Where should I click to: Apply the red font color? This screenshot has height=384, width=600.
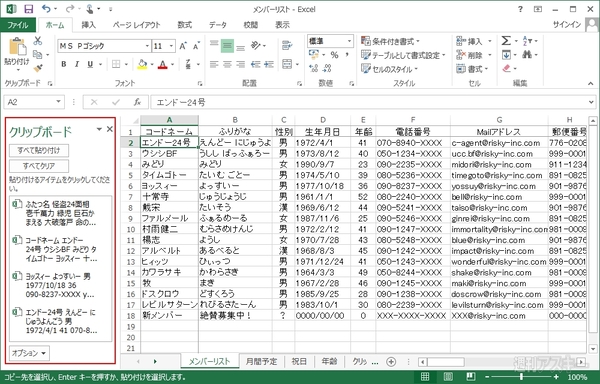163,64
